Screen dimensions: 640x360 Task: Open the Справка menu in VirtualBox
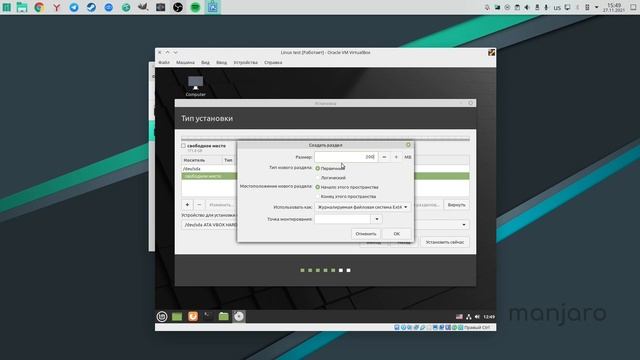click(273, 62)
